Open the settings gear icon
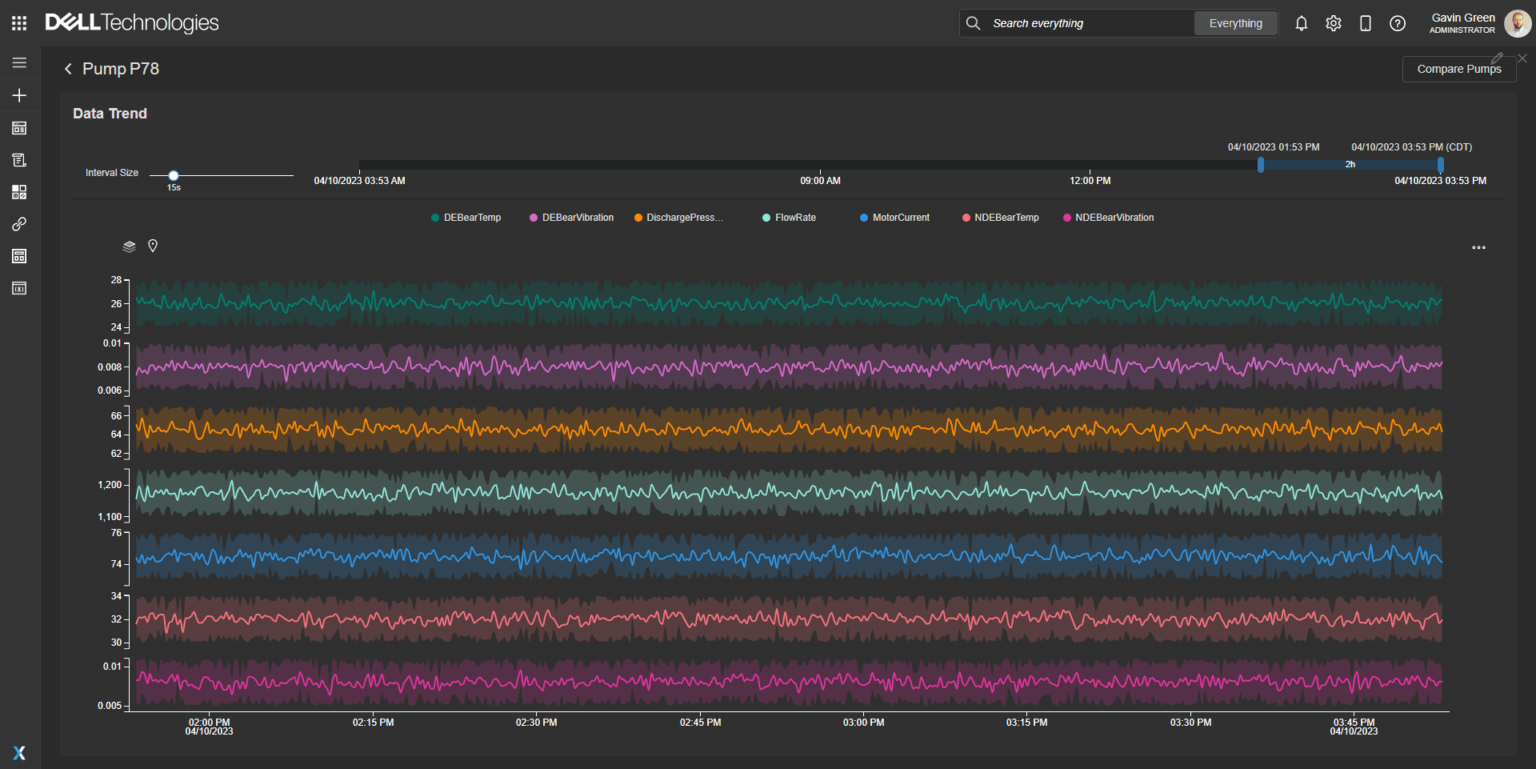The image size is (1536, 769). tap(1333, 23)
